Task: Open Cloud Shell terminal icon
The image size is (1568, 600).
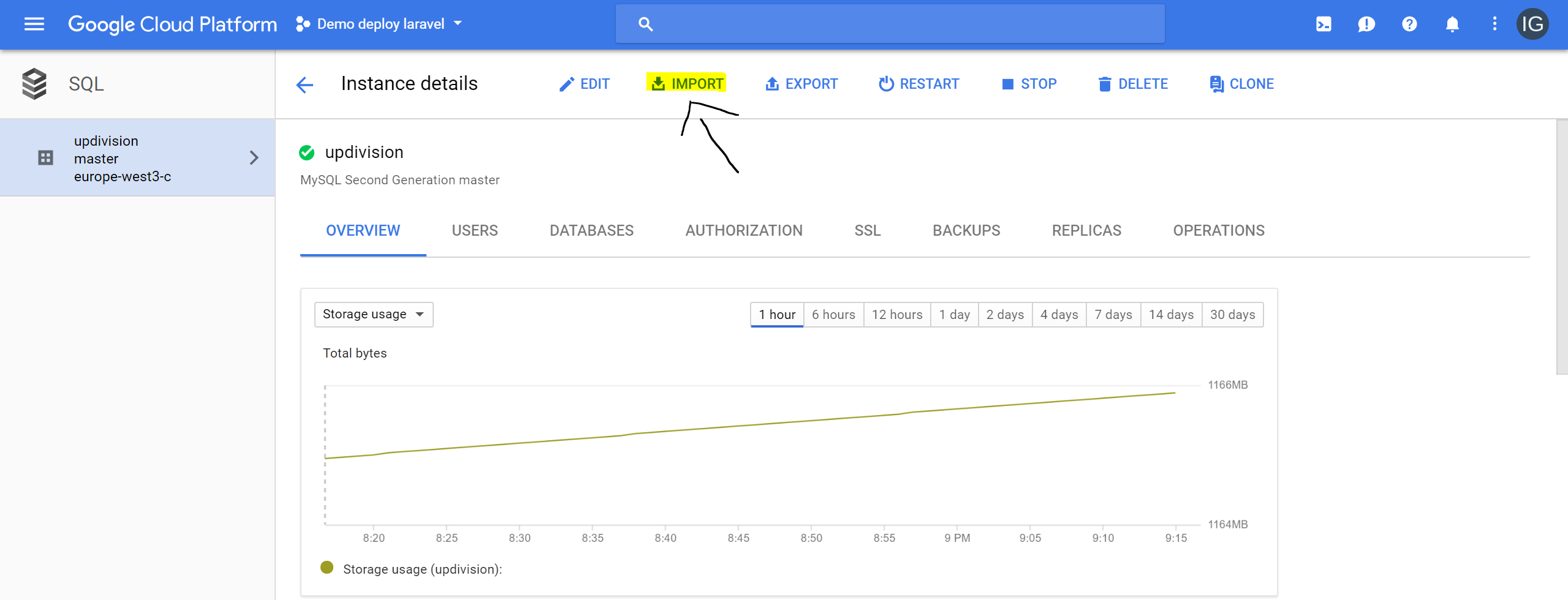Action: [1324, 24]
